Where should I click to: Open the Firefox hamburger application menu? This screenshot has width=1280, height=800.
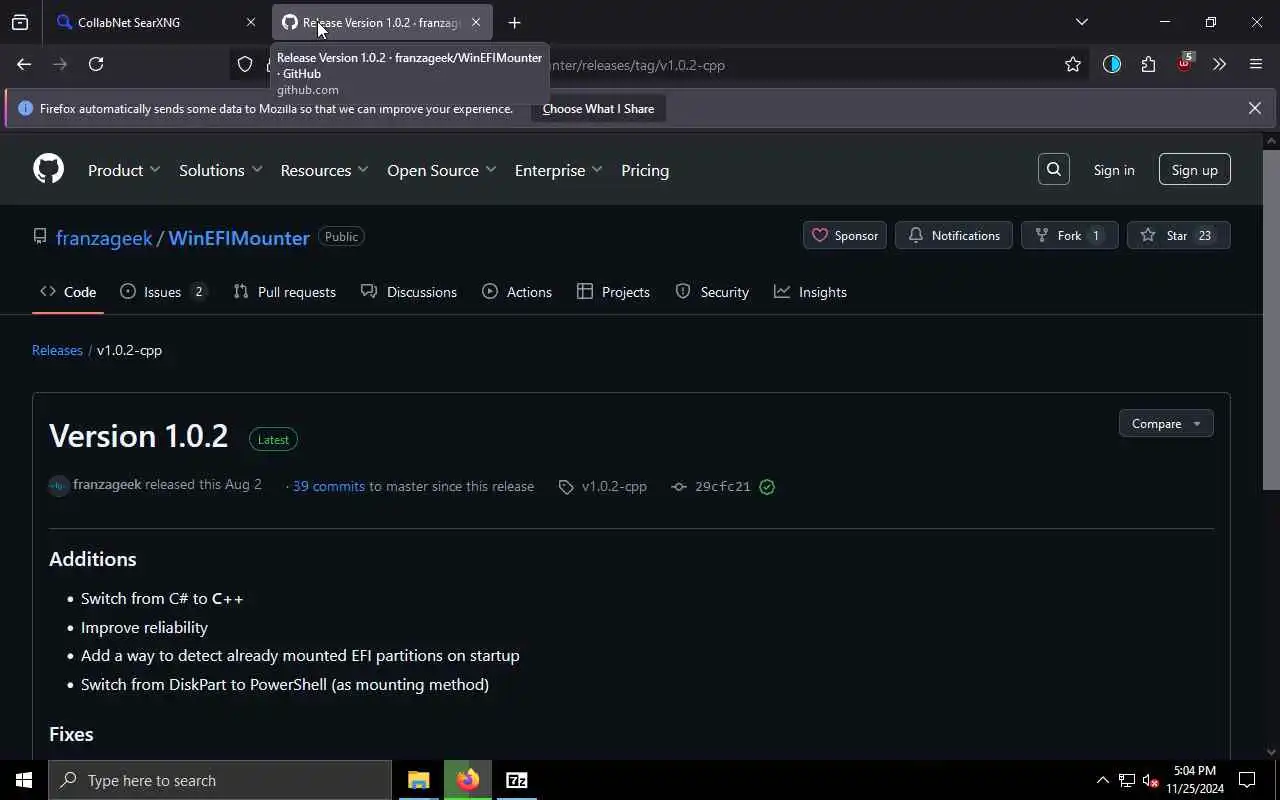(x=1256, y=65)
